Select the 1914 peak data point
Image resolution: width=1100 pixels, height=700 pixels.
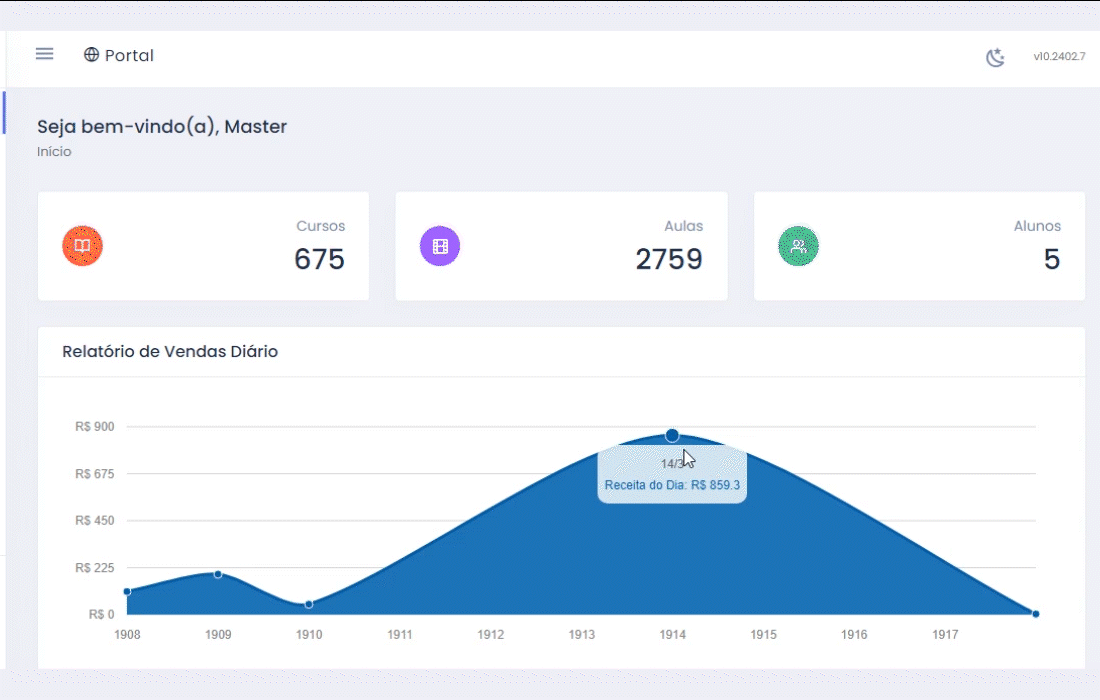[x=672, y=435]
